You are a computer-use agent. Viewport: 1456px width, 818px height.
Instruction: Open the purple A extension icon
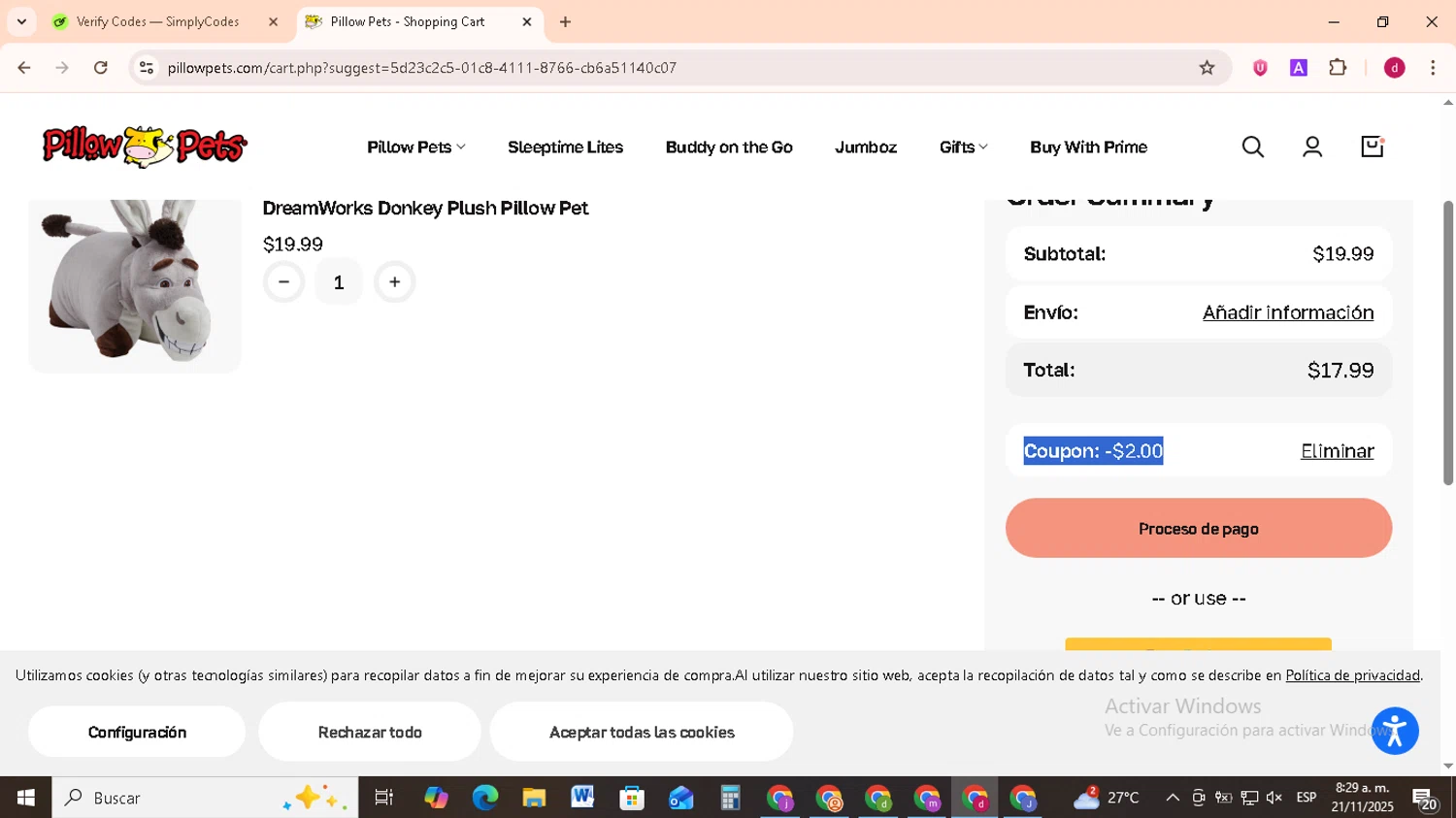click(x=1299, y=68)
